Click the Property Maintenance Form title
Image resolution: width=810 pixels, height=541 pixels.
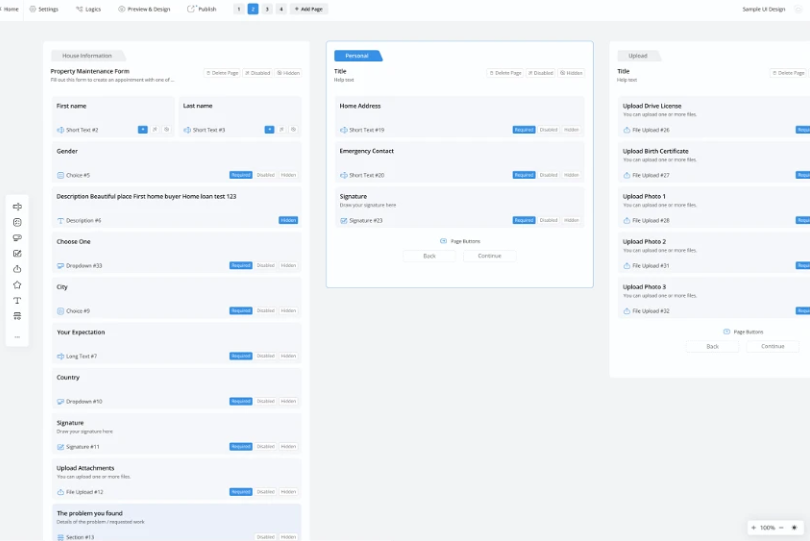(90, 71)
